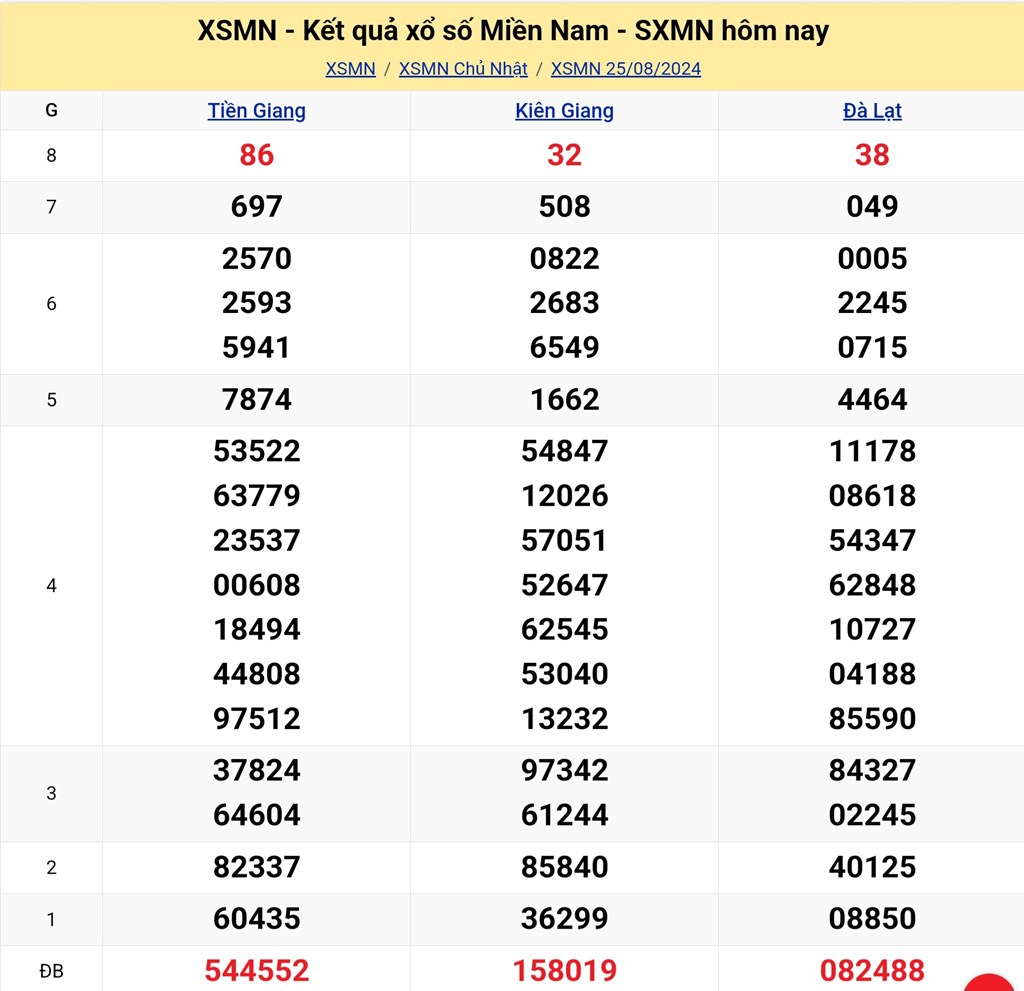Image resolution: width=1024 pixels, height=991 pixels.
Task: Select Tiền Giang special prize 544552
Action: 257,970
